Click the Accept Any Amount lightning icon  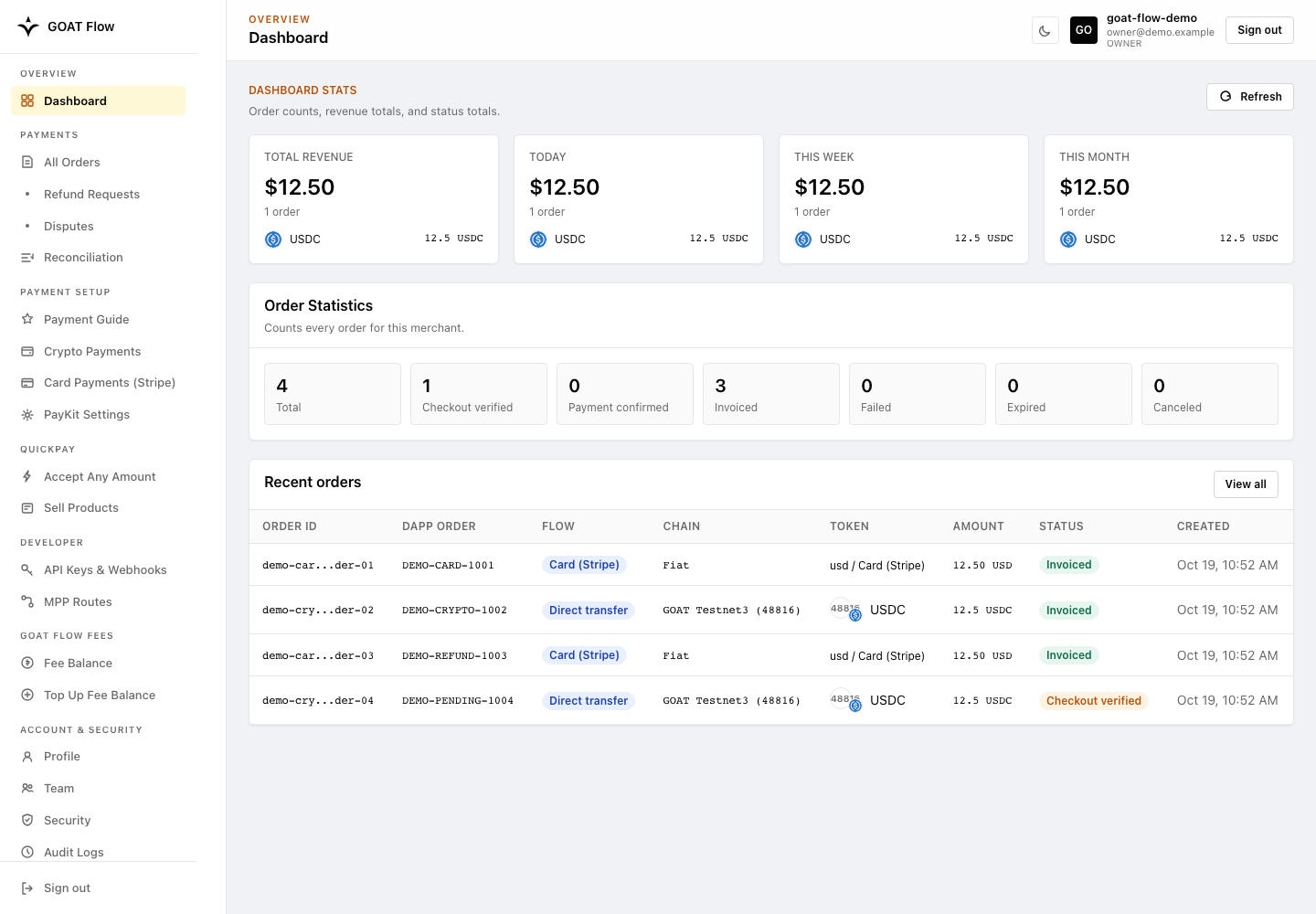coord(27,476)
